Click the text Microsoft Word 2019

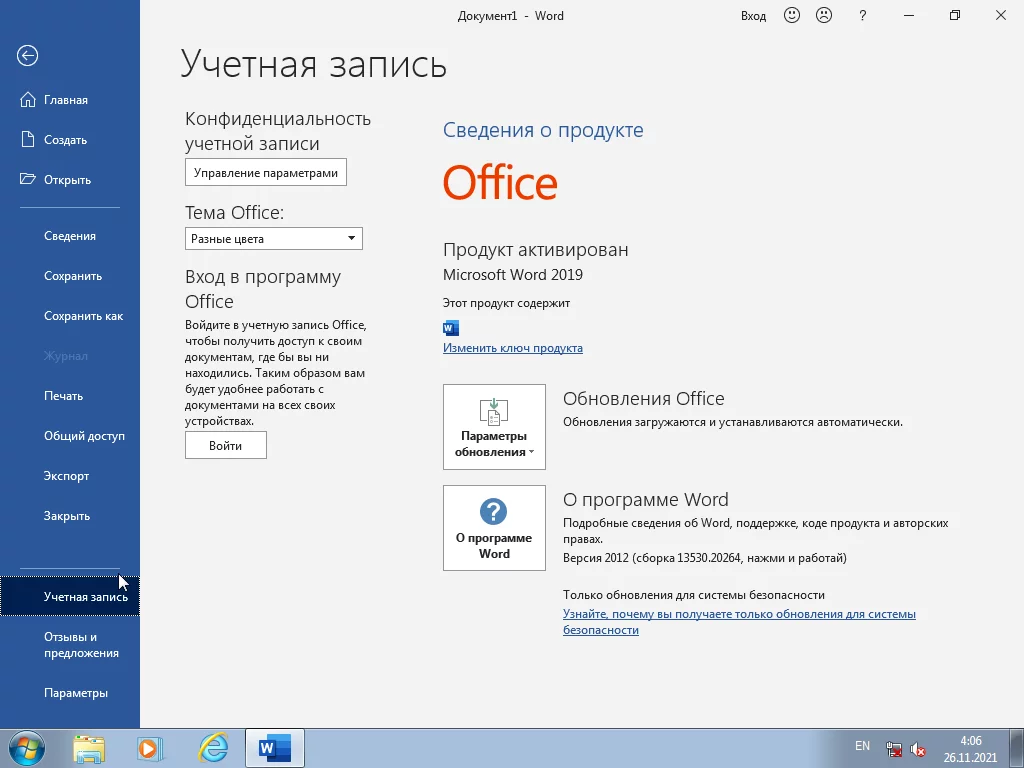[x=513, y=275]
